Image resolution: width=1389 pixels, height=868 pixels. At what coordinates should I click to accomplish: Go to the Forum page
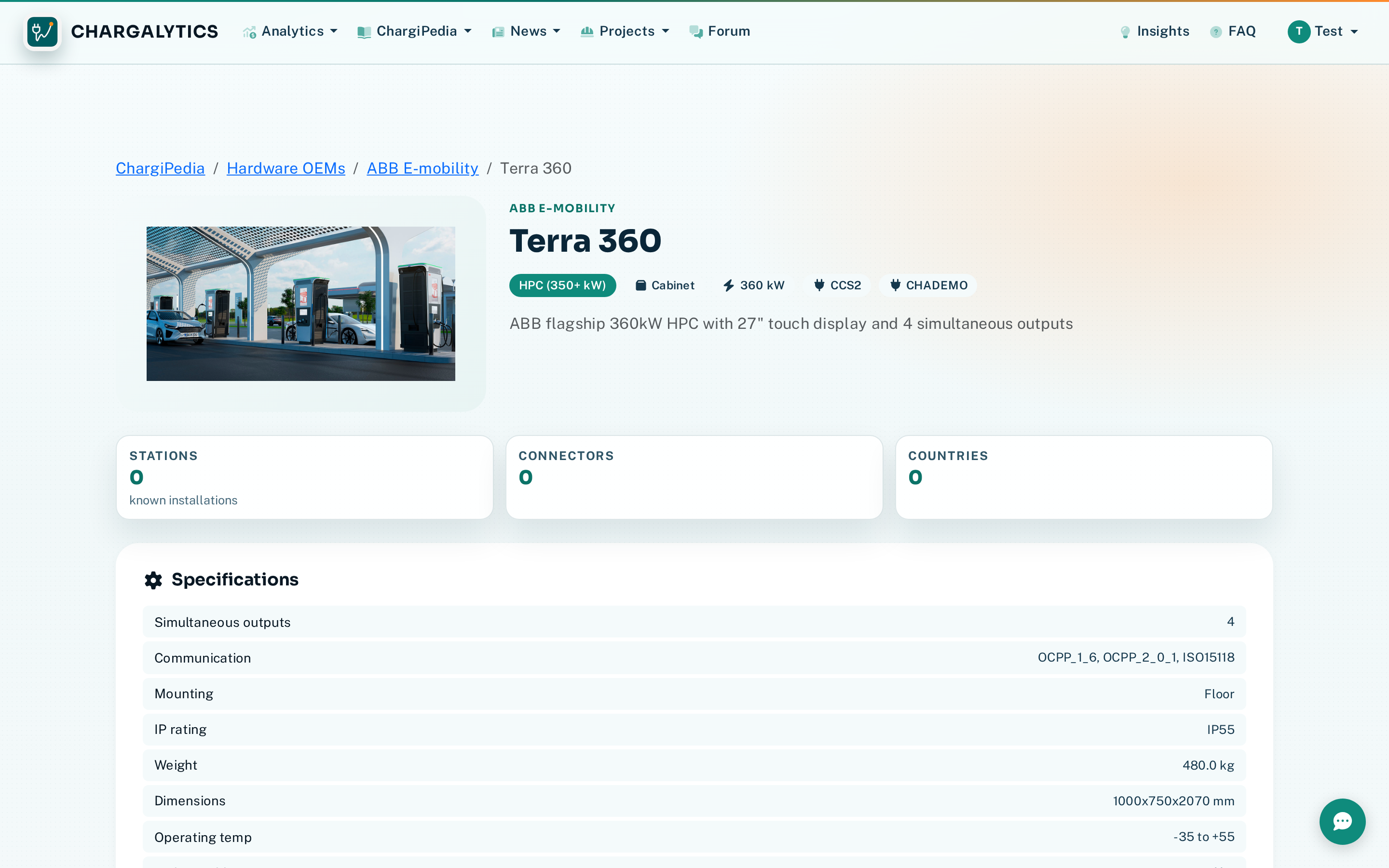(720, 31)
